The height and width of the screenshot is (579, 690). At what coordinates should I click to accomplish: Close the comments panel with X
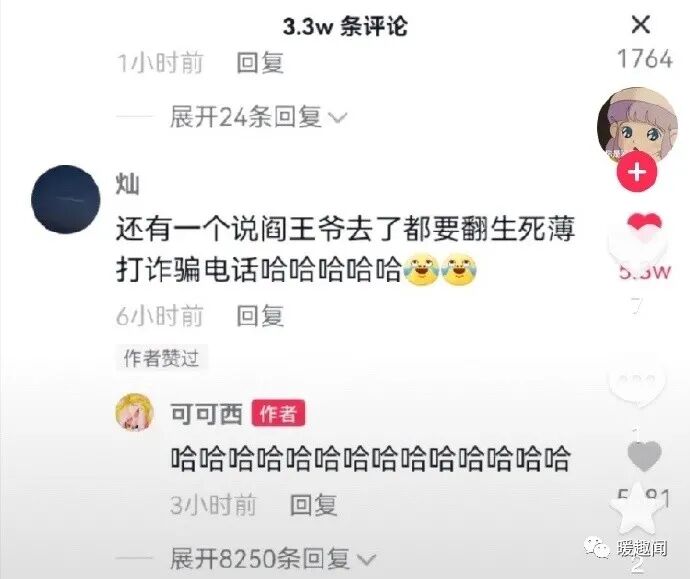click(641, 24)
